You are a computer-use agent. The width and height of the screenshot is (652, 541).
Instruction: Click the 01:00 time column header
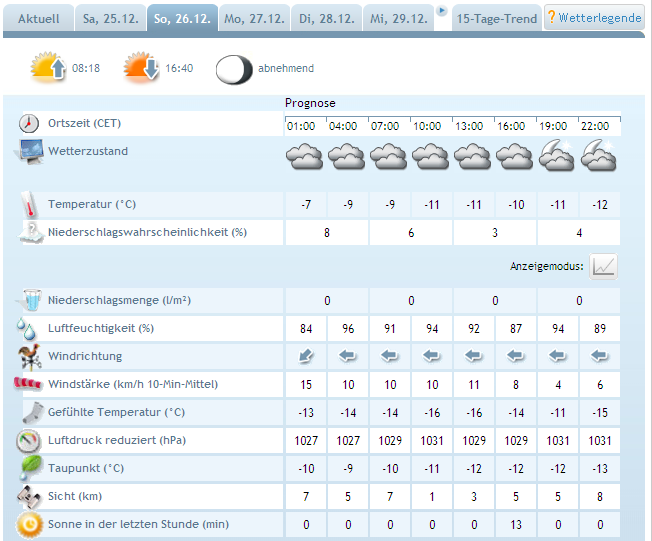[301, 126]
